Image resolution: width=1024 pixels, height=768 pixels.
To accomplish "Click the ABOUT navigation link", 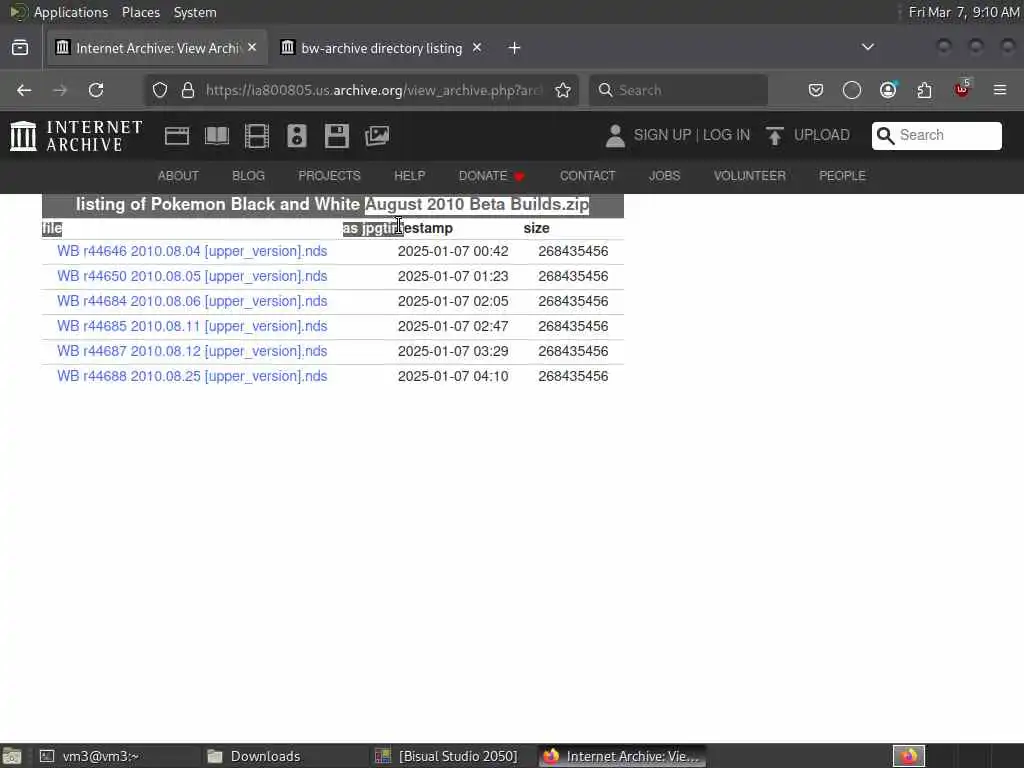I will (178, 176).
